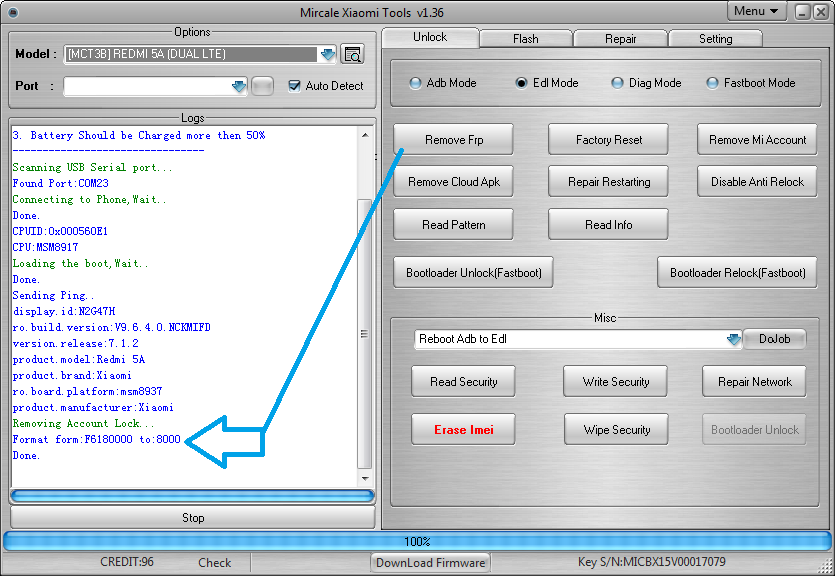The image size is (835, 576).
Task: Click the DoJob button
Action: click(x=774, y=339)
